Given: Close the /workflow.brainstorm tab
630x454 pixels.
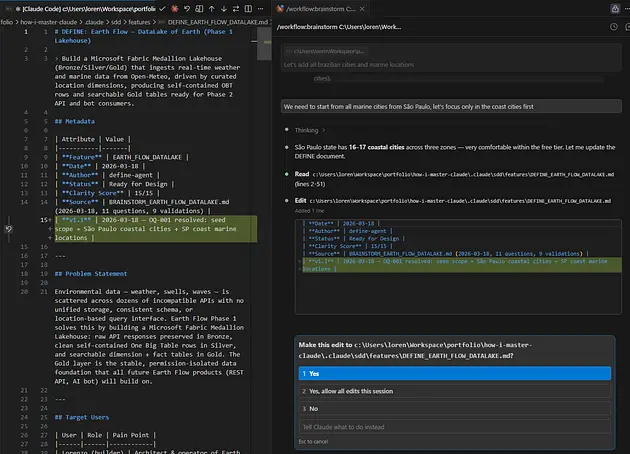Looking at the screenshot, I should pyautogui.click(x=362, y=8).
